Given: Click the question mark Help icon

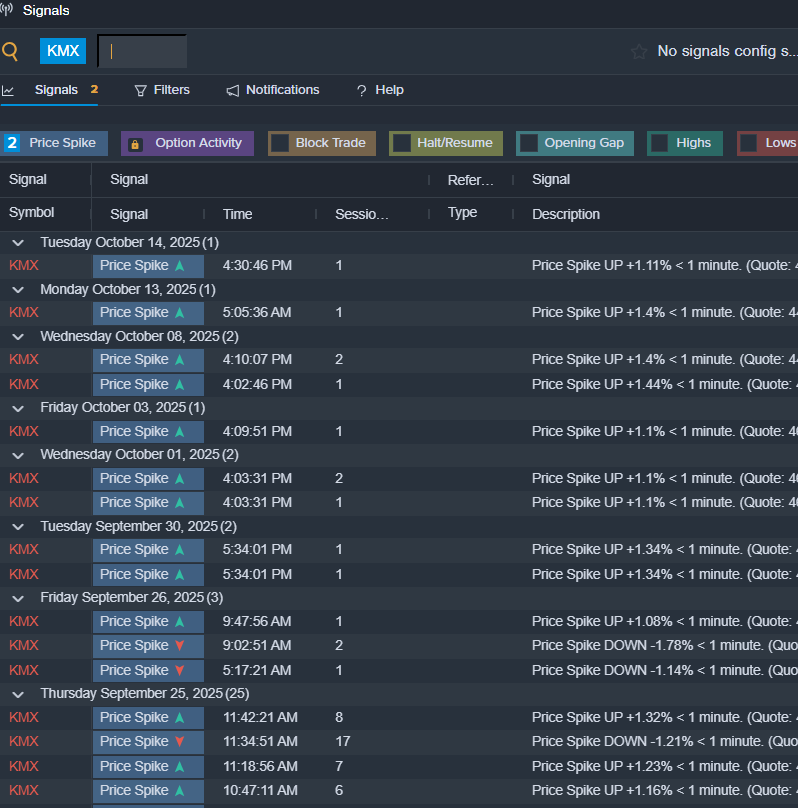Looking at the screenshot, I should 362,90.
